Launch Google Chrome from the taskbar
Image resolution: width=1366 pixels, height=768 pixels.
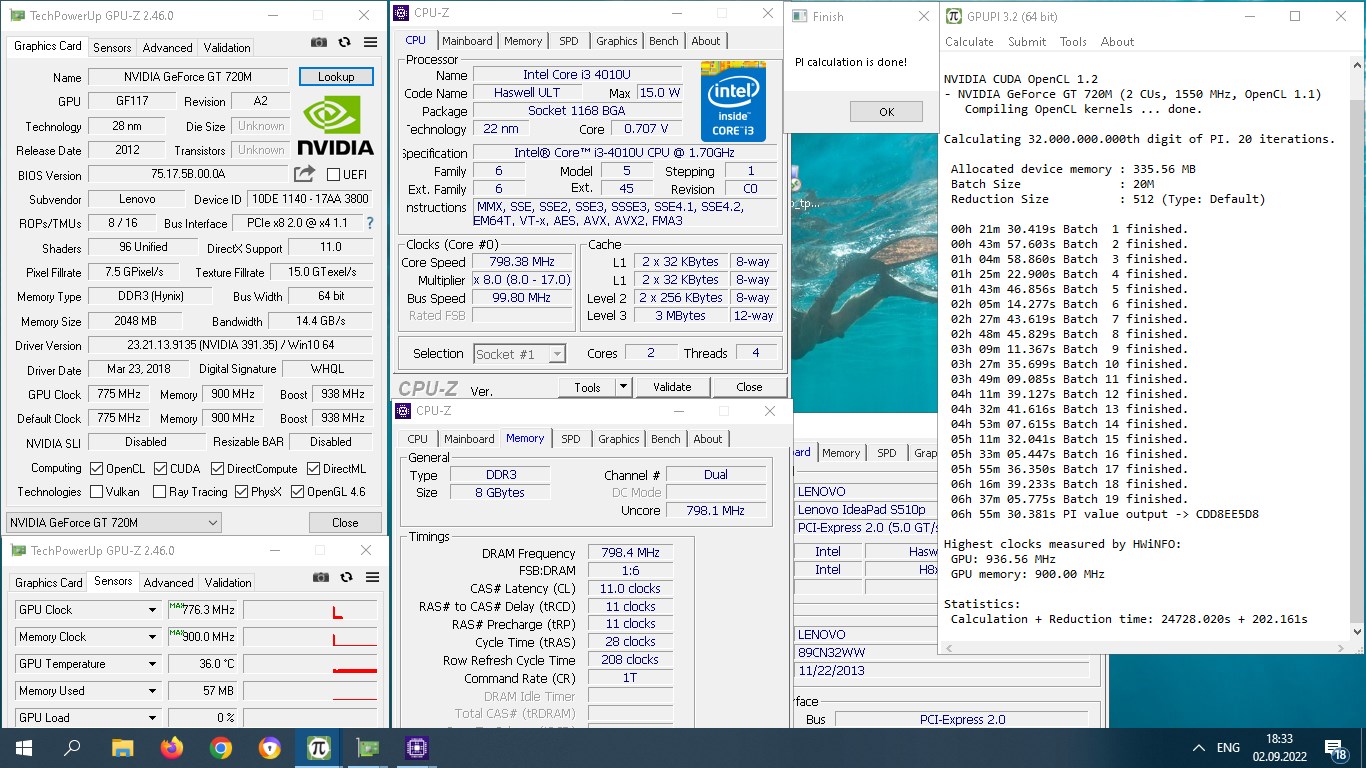tap(221, 748)
